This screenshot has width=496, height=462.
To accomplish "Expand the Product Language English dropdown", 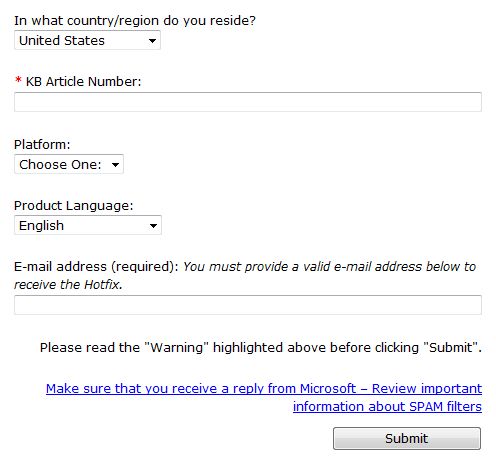I will (x=88, y=225).
